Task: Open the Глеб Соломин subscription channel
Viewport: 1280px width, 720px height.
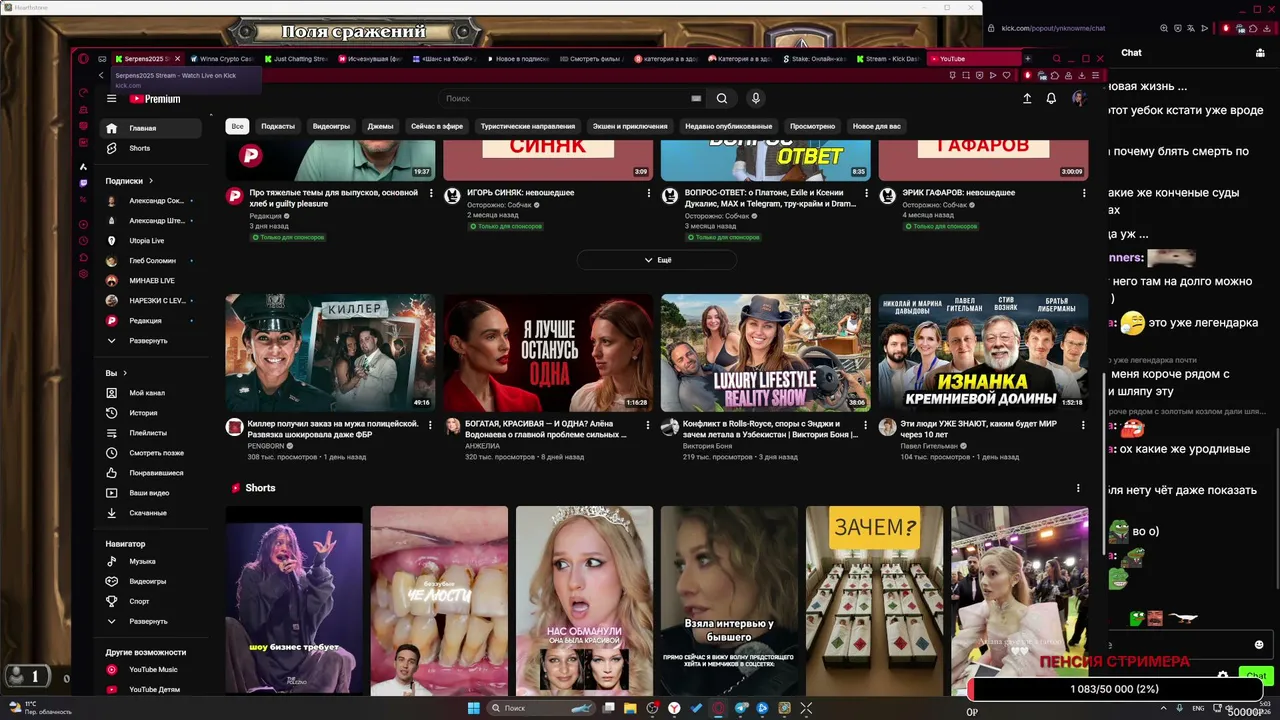Action: click(x=153, y=261)
